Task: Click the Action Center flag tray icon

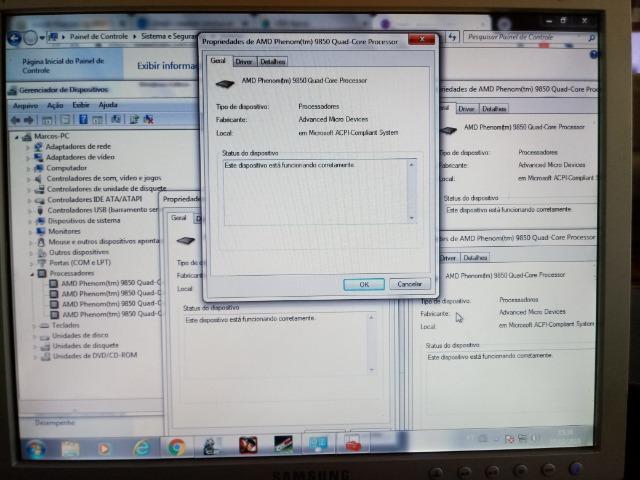Action: click(509, 439)
